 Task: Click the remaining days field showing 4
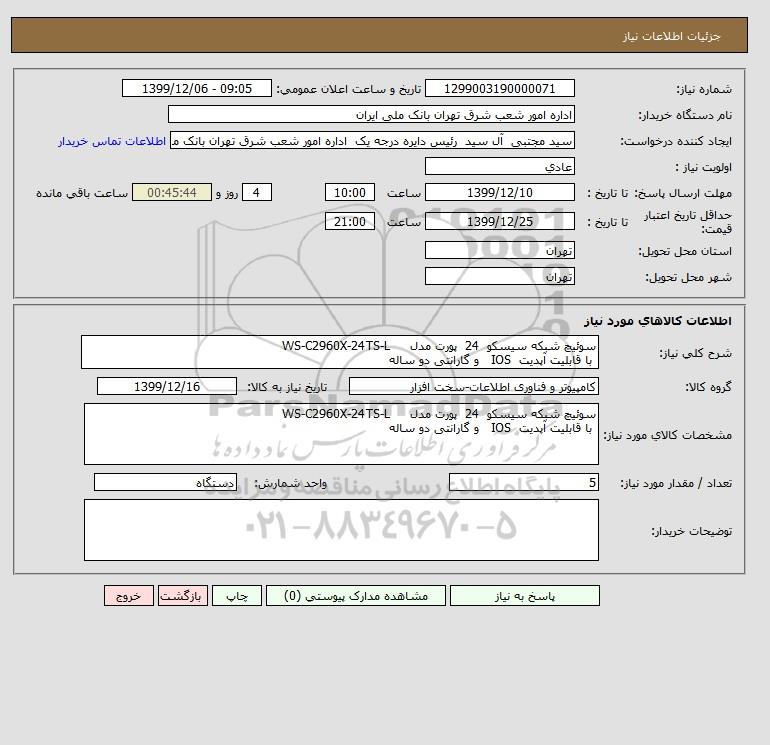coord(256,193)
